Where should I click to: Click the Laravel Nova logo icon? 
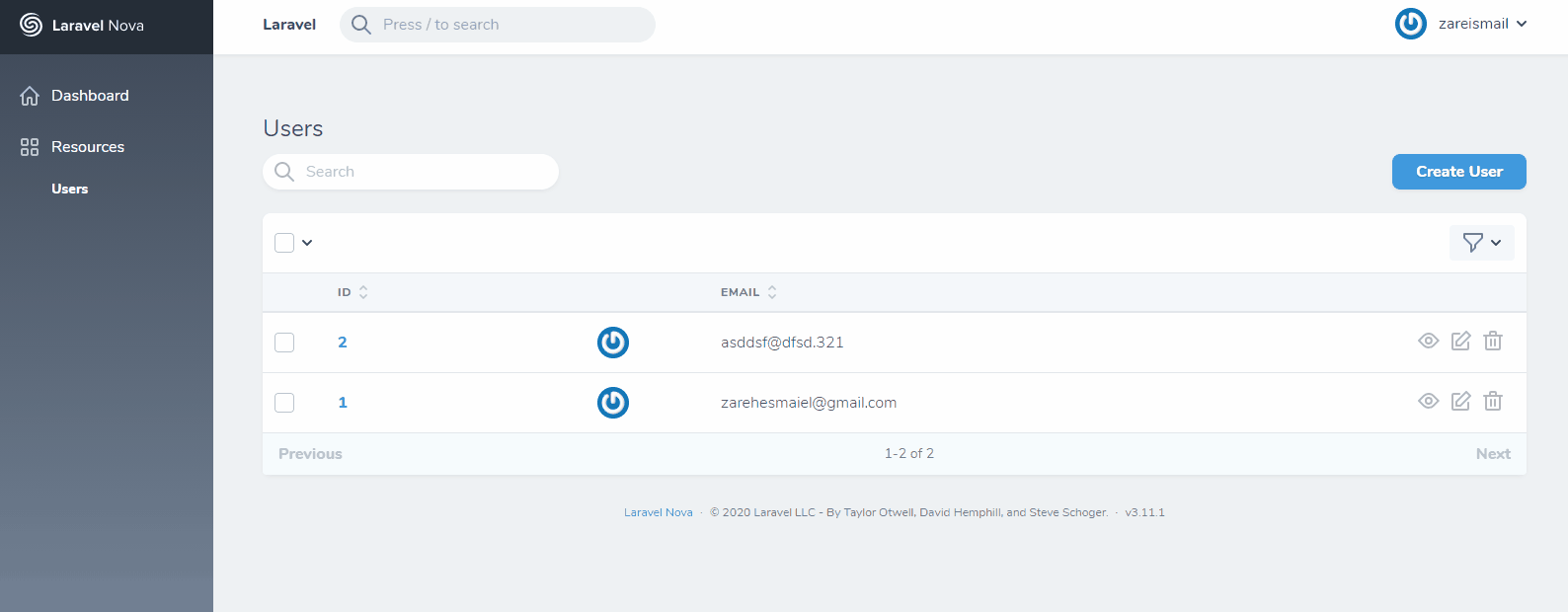31,25
